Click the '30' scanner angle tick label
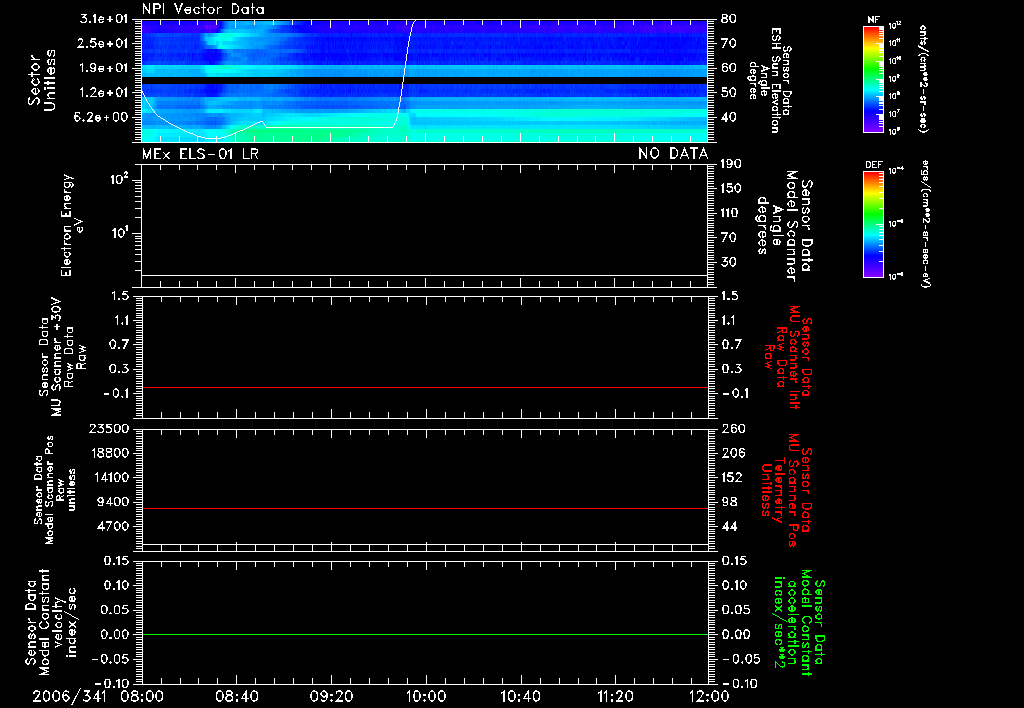Viewport: 1024px width, 708px height. click(729, 262)
